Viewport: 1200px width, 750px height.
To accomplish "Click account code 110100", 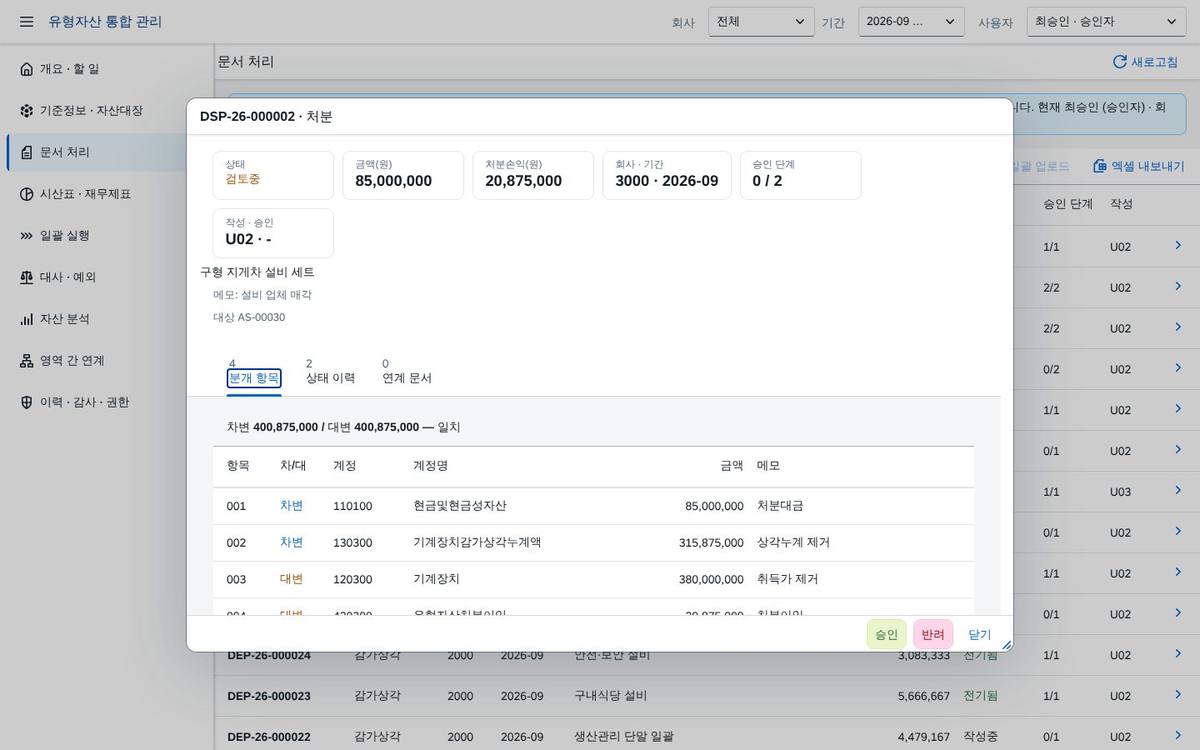I will coord(353,506).
